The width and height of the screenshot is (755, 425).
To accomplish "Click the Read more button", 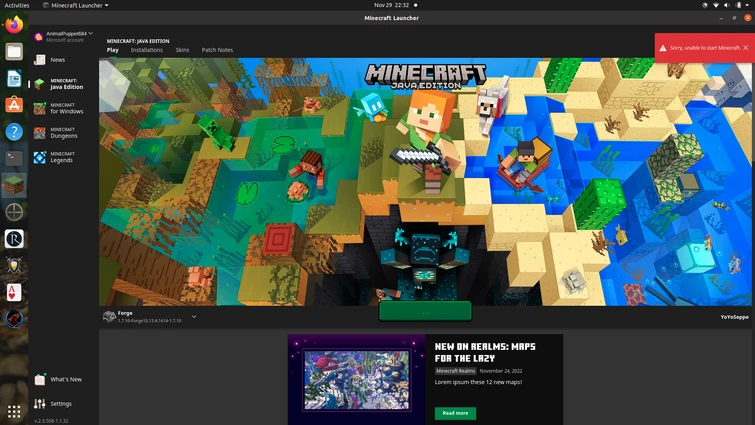I will point(455,413).
